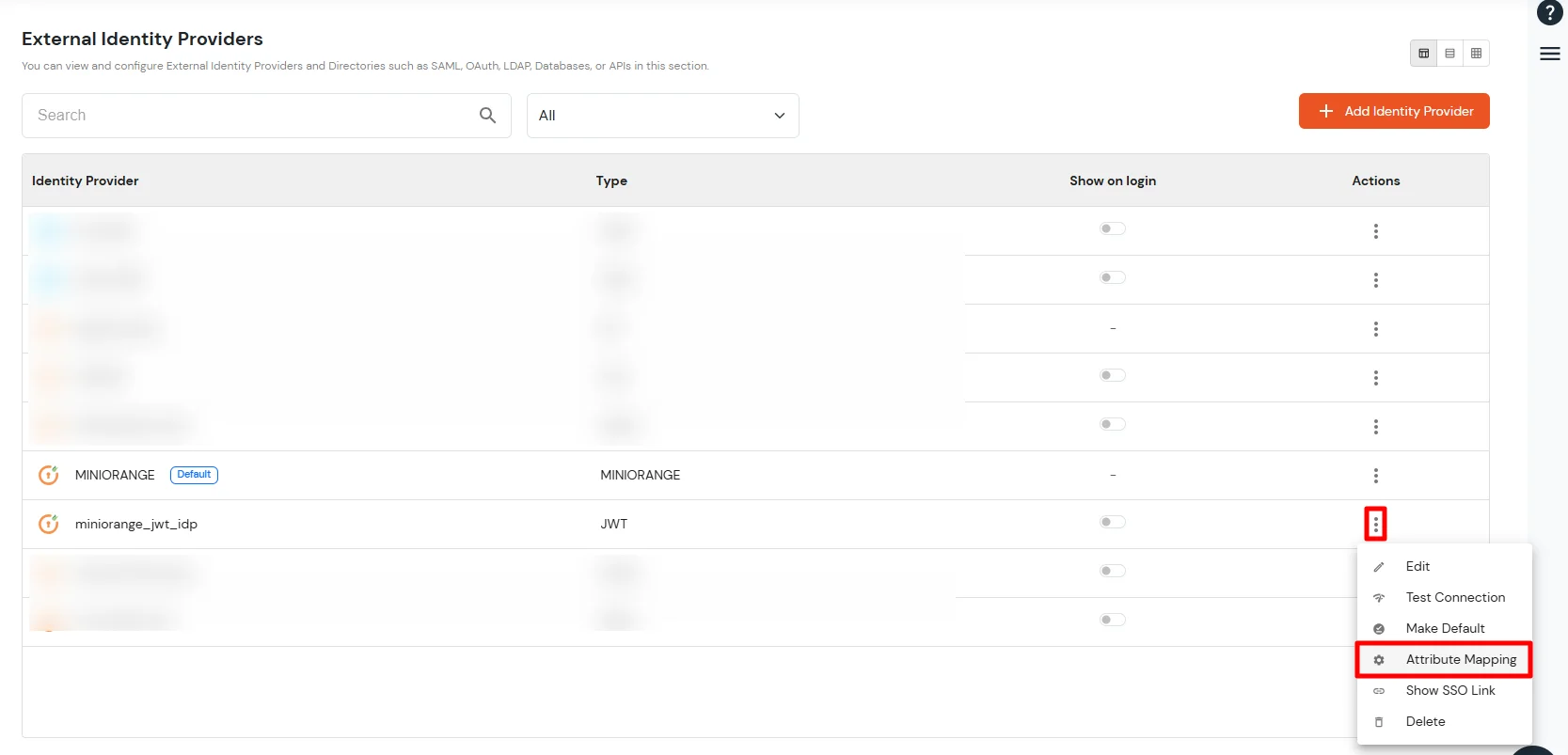
Task: Click the MINIORANGE name next to Default badge
Action: pos(115,475)
